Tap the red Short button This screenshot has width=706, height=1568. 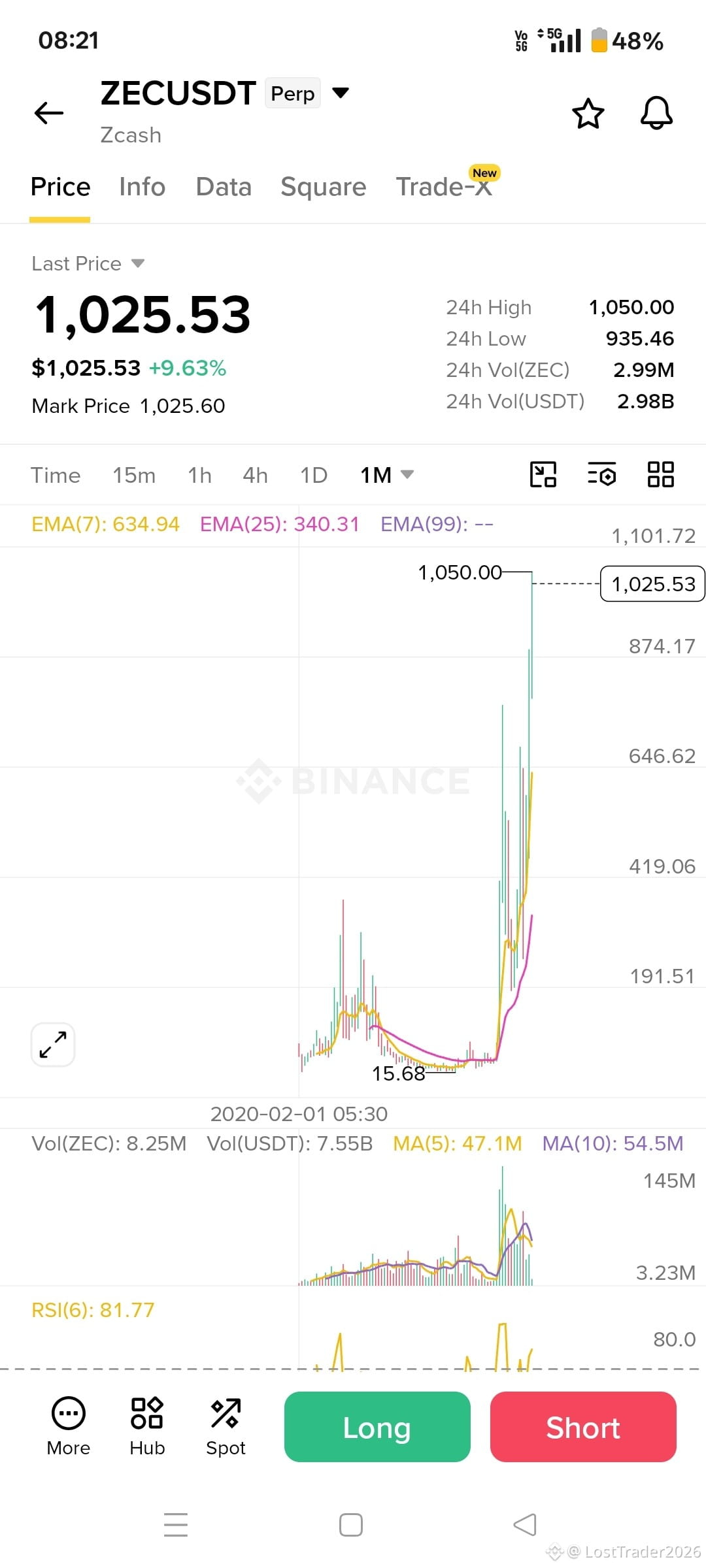click(x=583, y=1427)
